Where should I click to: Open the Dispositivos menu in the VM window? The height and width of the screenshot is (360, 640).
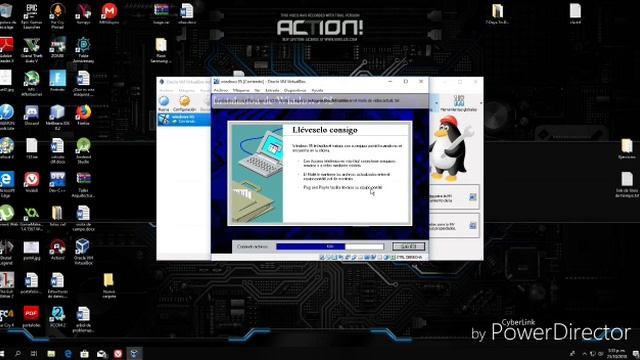click(x=295, y=90)
